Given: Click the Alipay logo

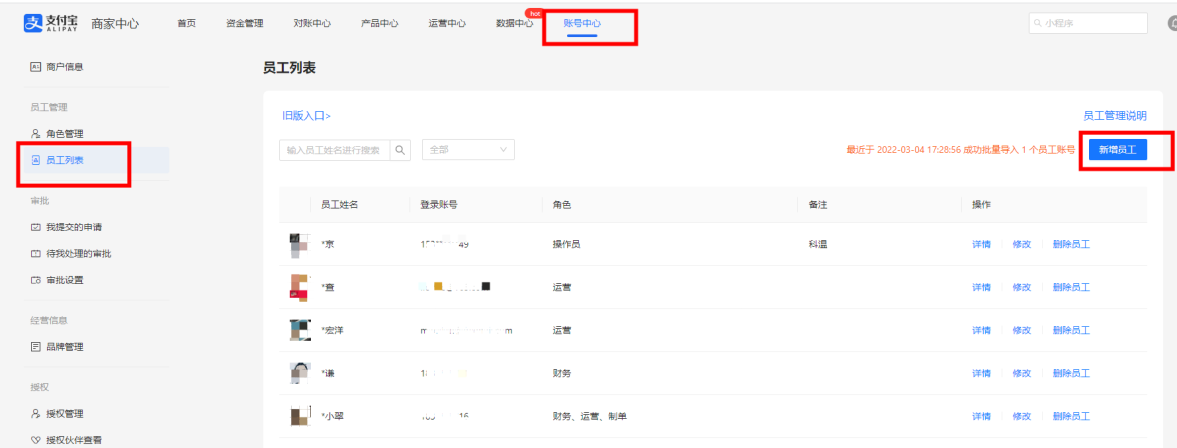Looking at the screenshot, I should pos(50,23).
